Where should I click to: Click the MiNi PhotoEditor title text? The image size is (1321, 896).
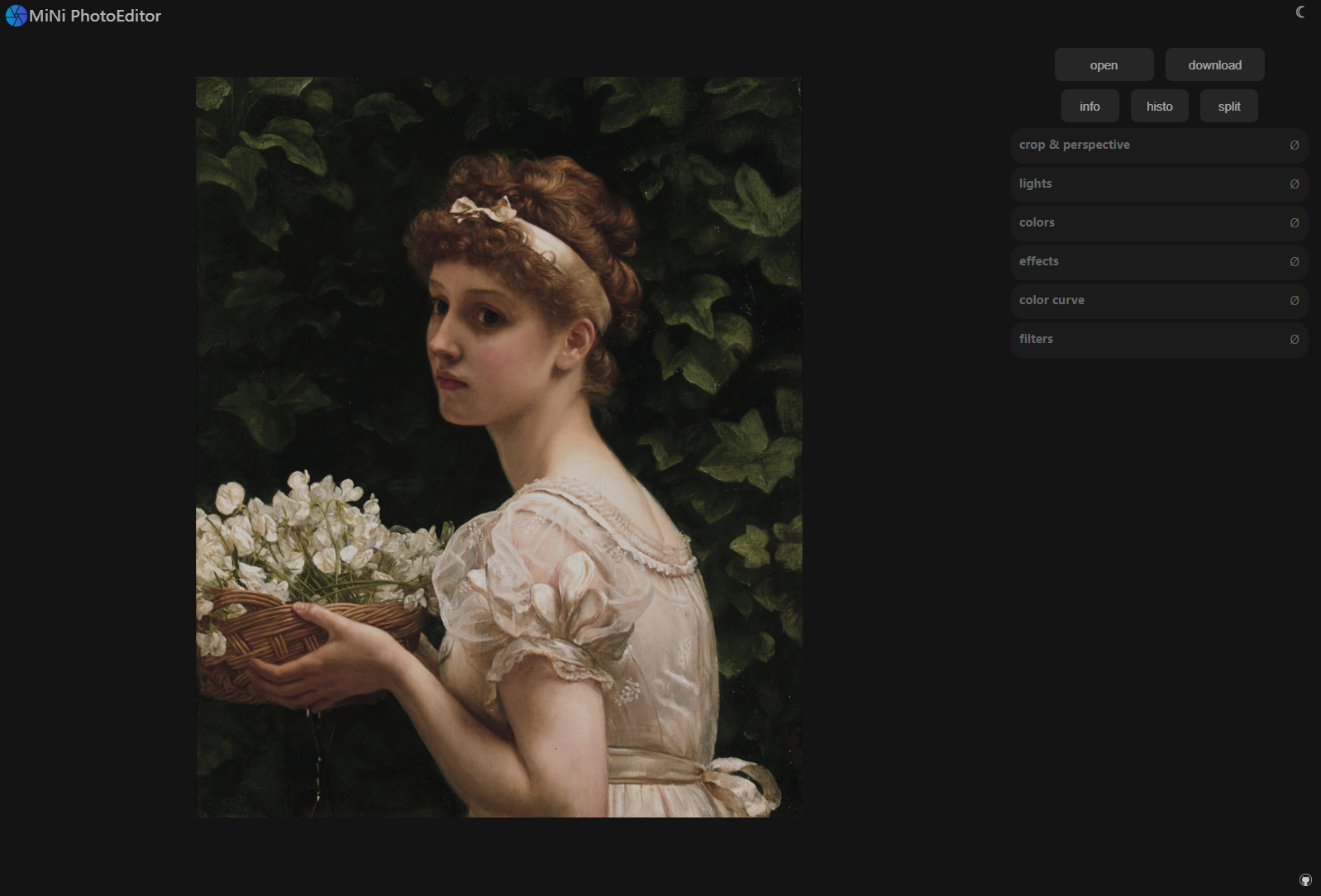click(x=95, y=16)
